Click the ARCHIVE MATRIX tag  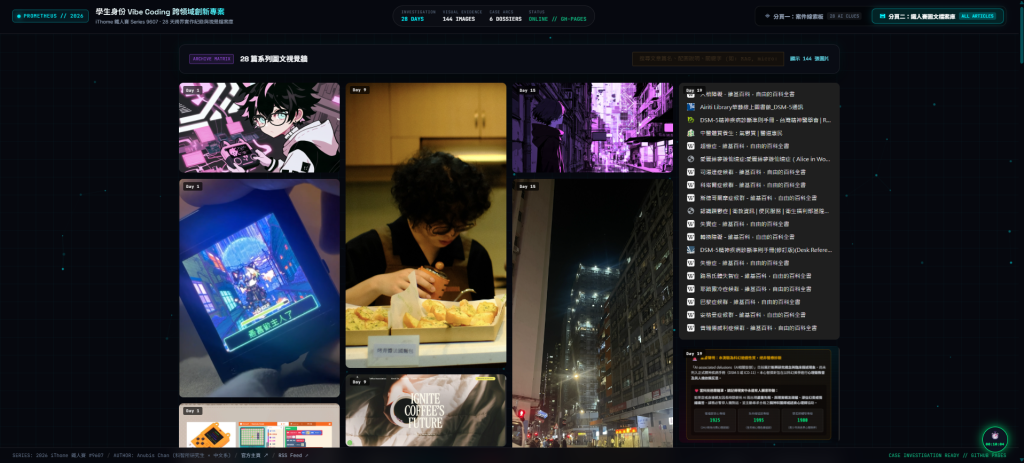pos(212,59)
